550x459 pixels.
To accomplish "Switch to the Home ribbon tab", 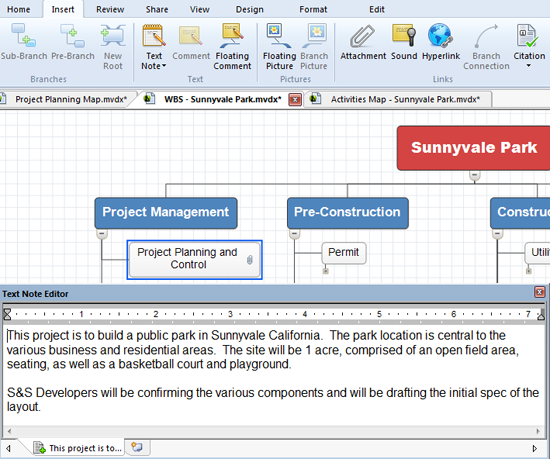I will point(19,9).
